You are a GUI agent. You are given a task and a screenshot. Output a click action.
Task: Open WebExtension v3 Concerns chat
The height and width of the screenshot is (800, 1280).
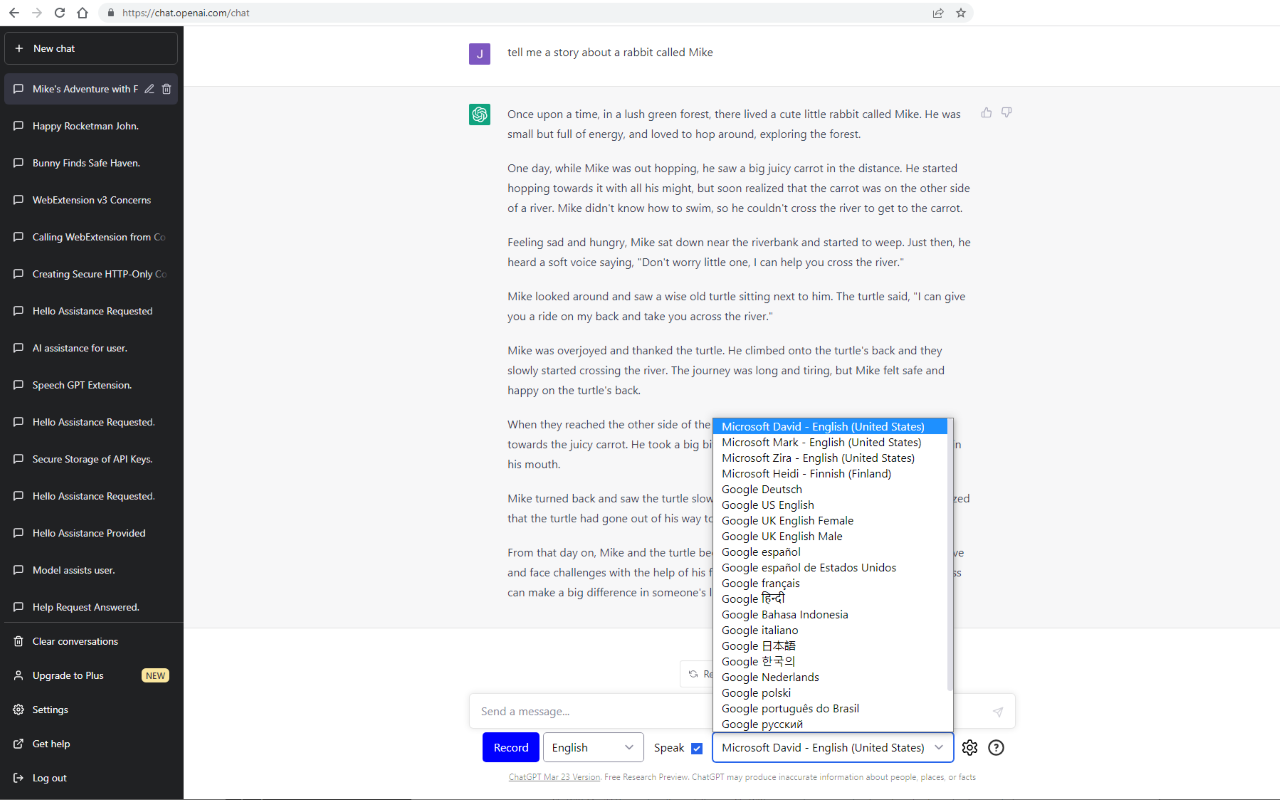pyautogui.click(x=91, y=200)
